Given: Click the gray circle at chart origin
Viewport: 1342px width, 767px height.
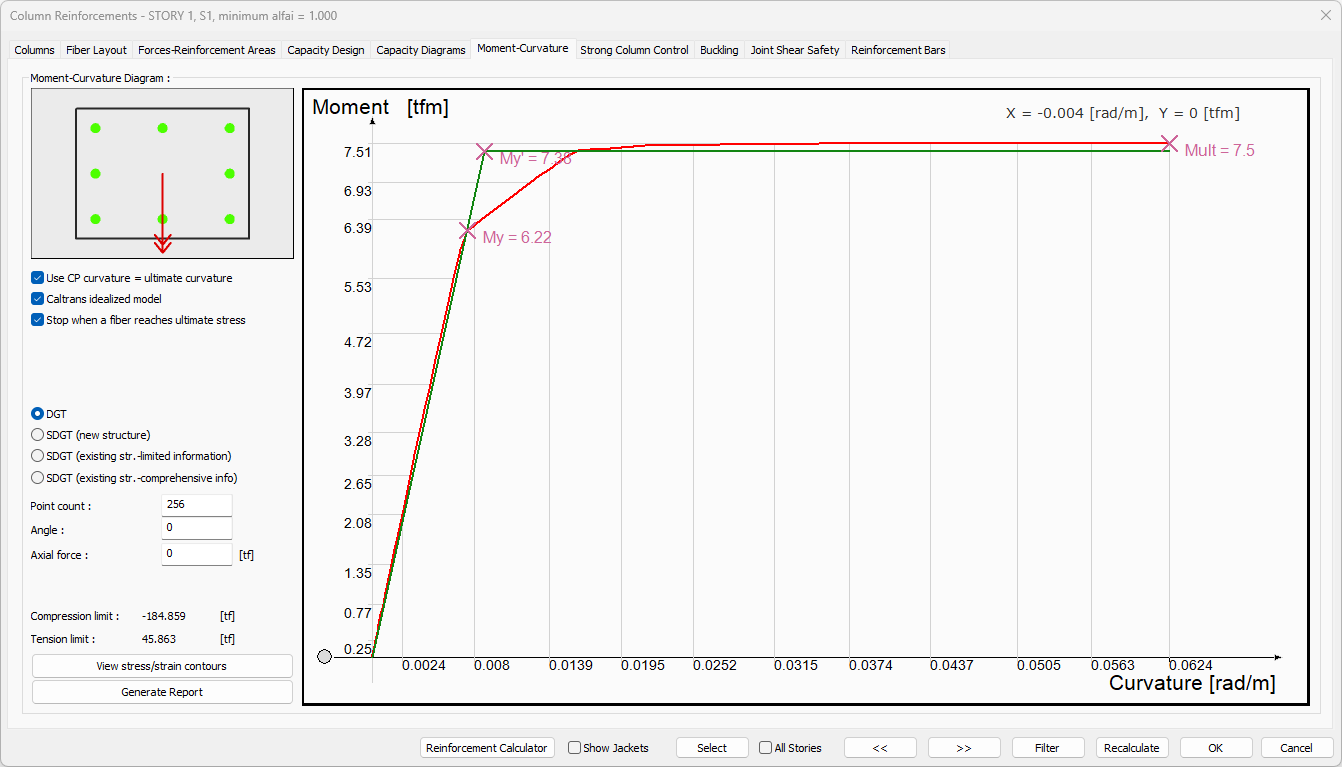Looking at the screenshot, I should pos(324,657).
